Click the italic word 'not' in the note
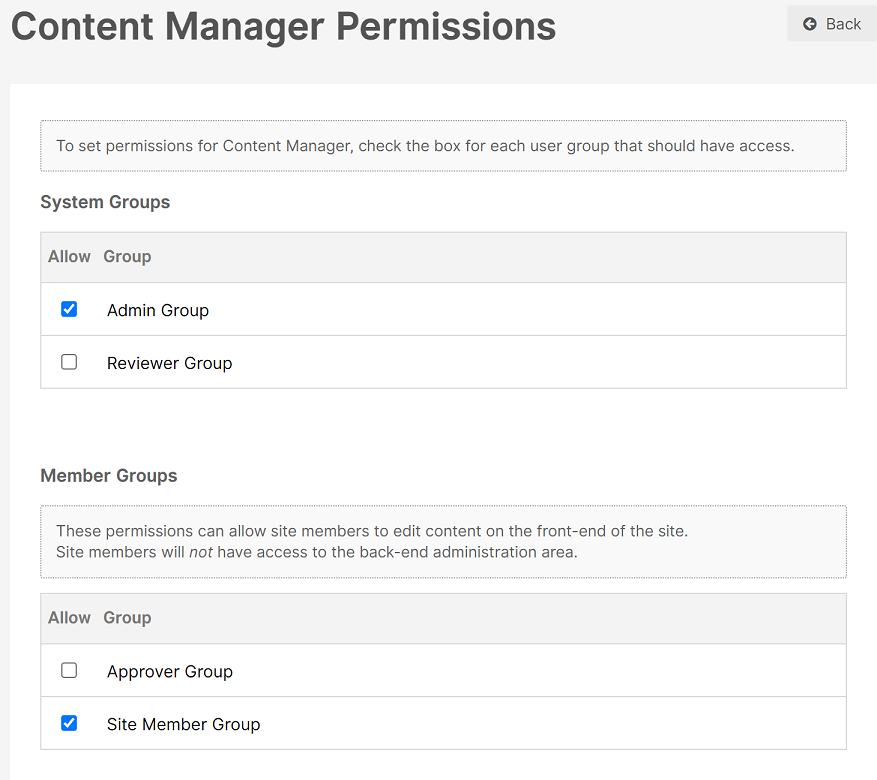Screen dimensions: 877x780 pos(201,552)
